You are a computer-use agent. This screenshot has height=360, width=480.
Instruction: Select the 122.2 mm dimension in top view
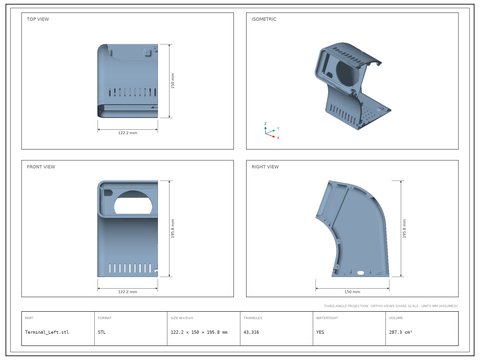pyautogui.click(x=128, y=133)
